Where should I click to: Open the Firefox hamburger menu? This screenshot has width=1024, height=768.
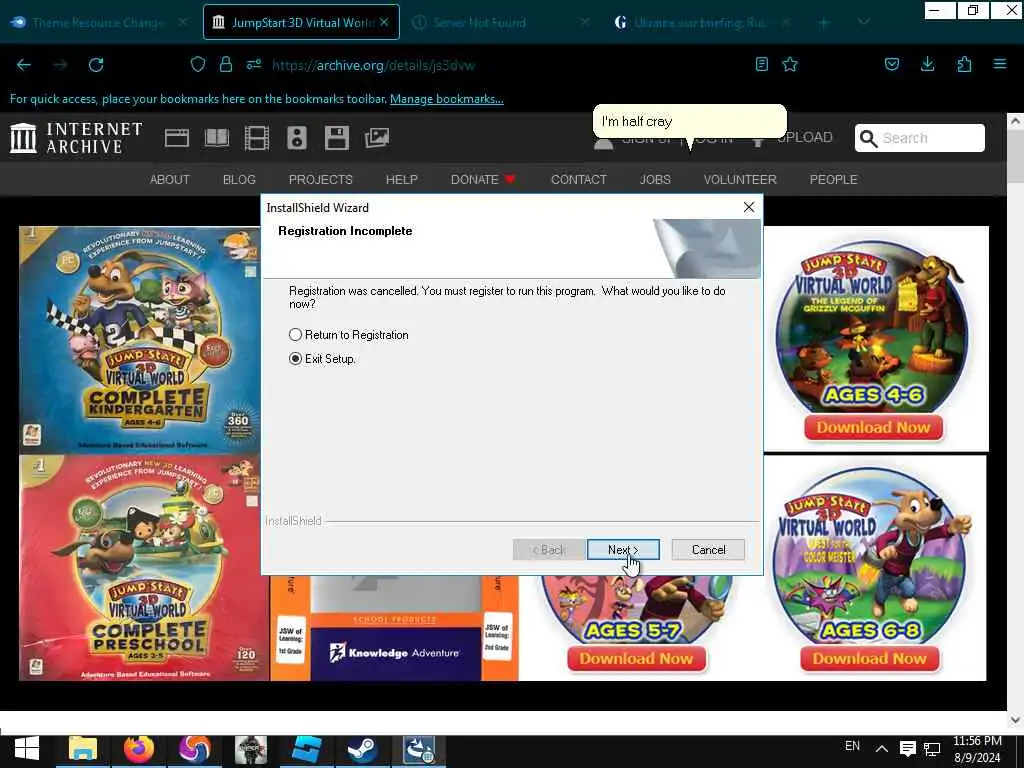click(1000, 64)
